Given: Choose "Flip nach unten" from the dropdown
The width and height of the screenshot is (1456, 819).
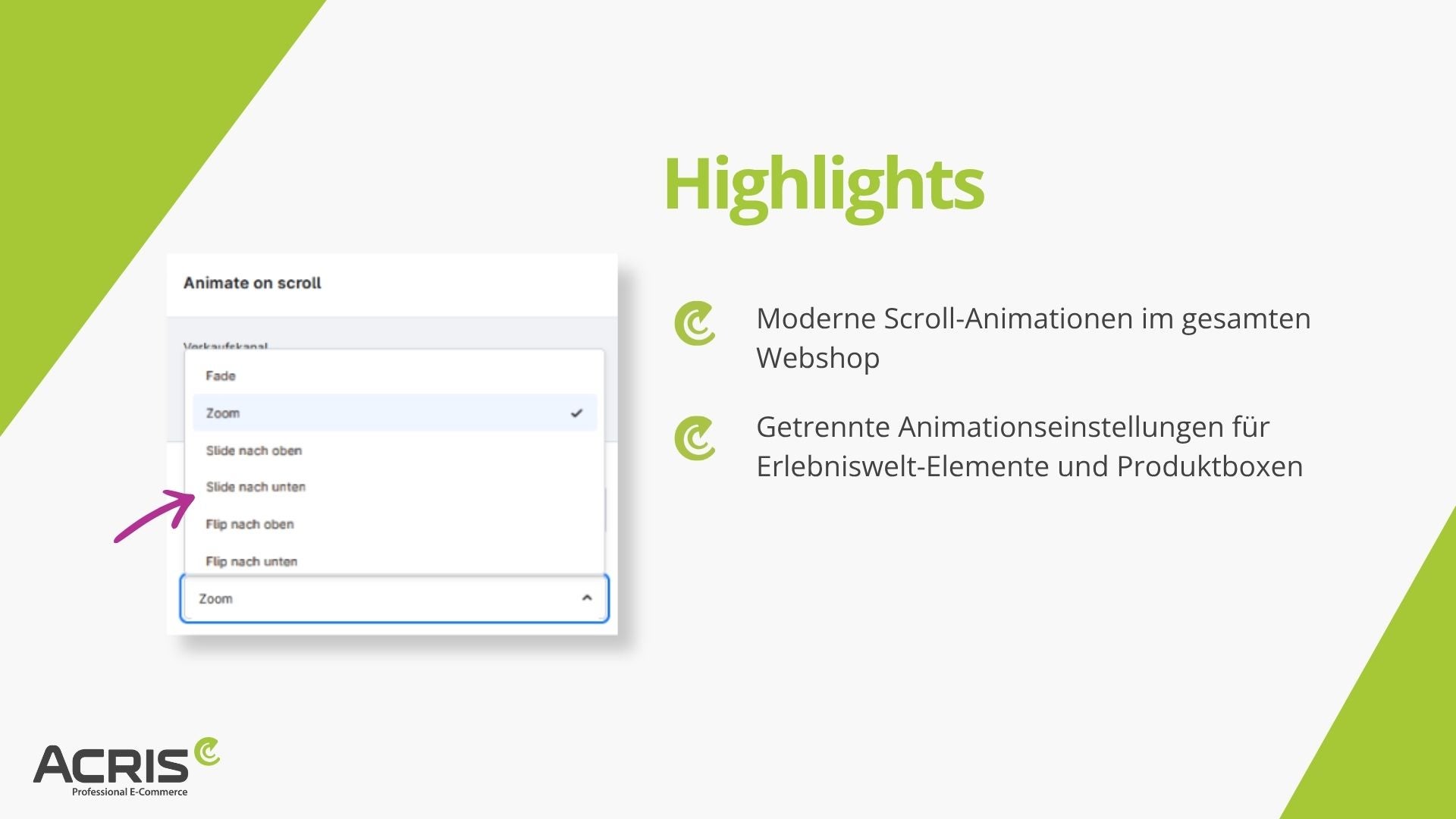Looking at the screenshot, I should coord(251,561).
